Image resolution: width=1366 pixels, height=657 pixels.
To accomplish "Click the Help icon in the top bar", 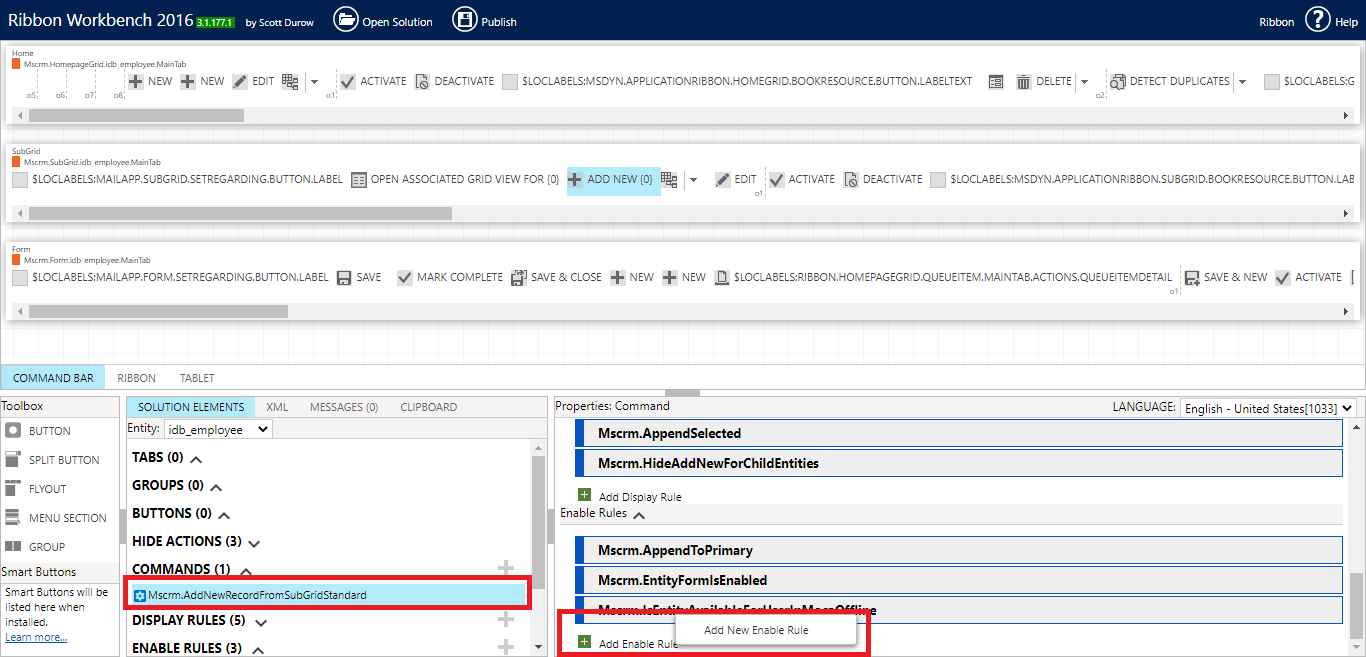I will (1317, 20).
